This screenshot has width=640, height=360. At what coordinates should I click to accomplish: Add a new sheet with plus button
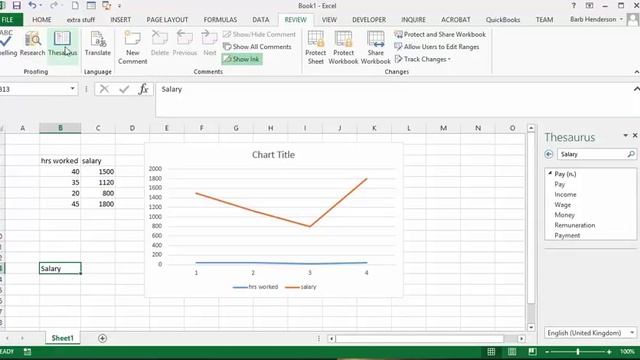[102, 338]
